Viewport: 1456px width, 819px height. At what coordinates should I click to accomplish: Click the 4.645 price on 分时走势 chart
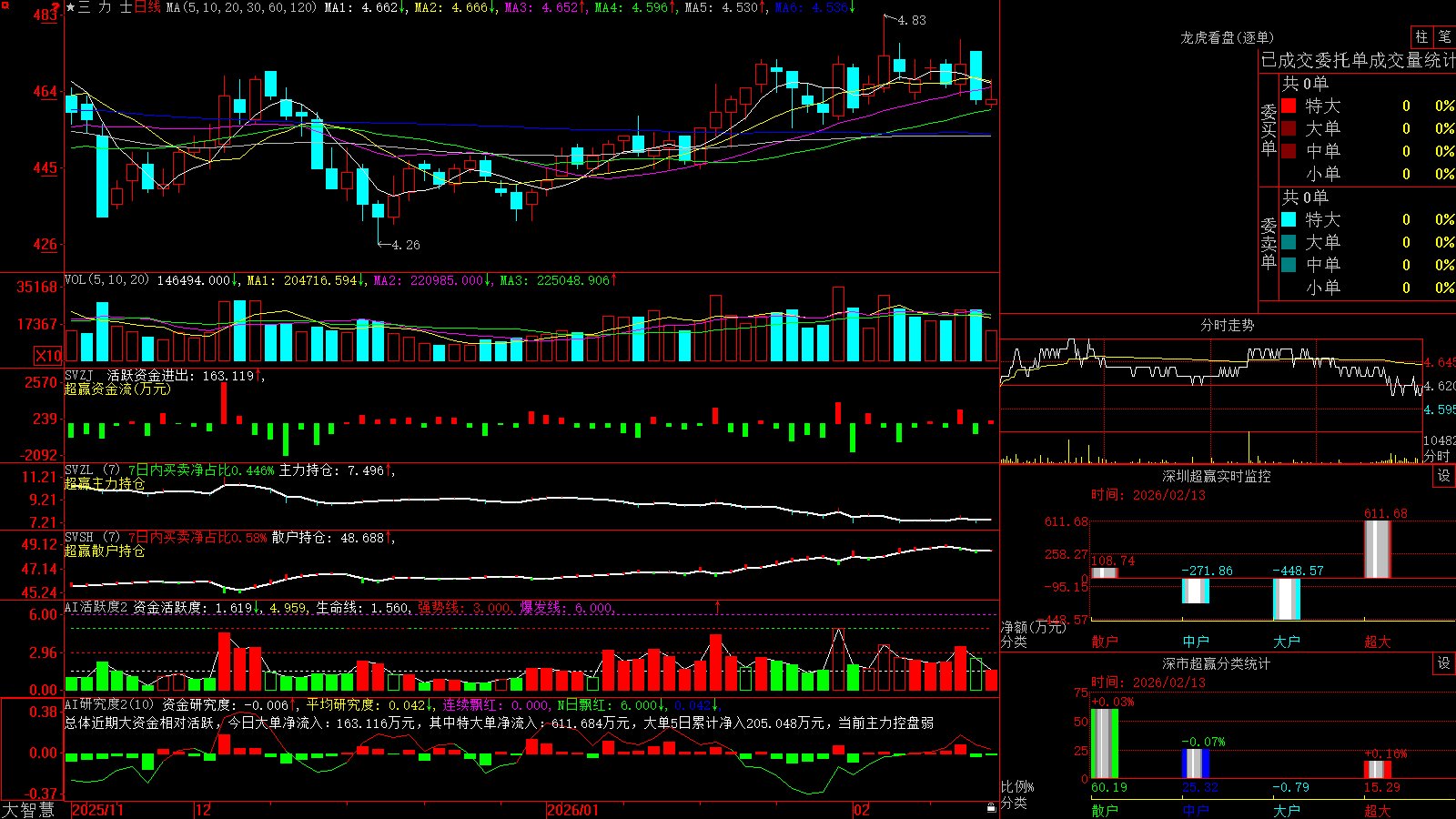coord(1440,362)
